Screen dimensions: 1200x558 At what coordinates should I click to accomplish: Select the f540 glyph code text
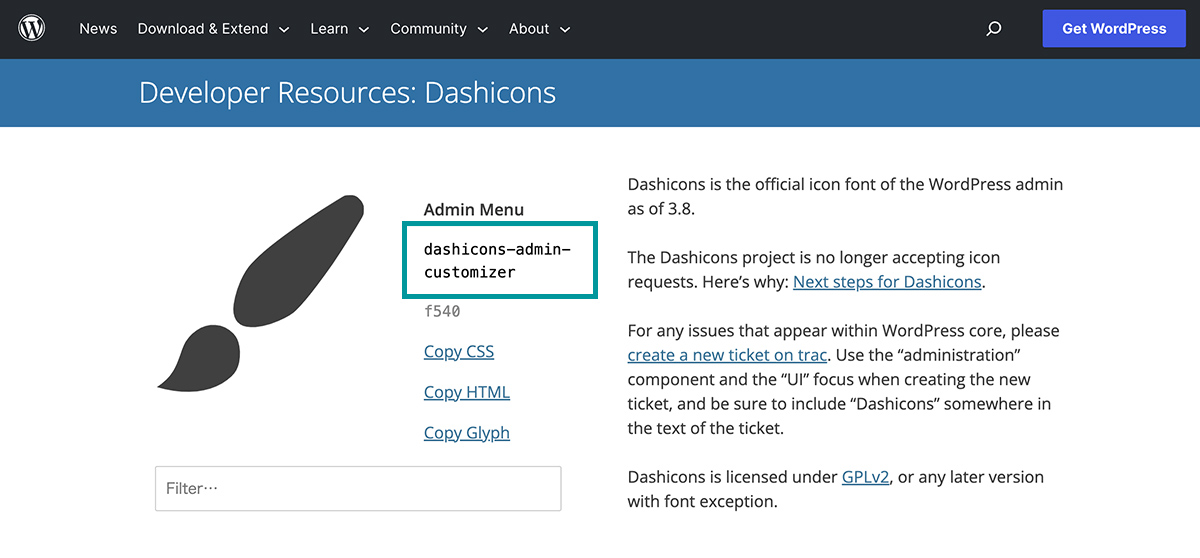click(x=442, y=312)
